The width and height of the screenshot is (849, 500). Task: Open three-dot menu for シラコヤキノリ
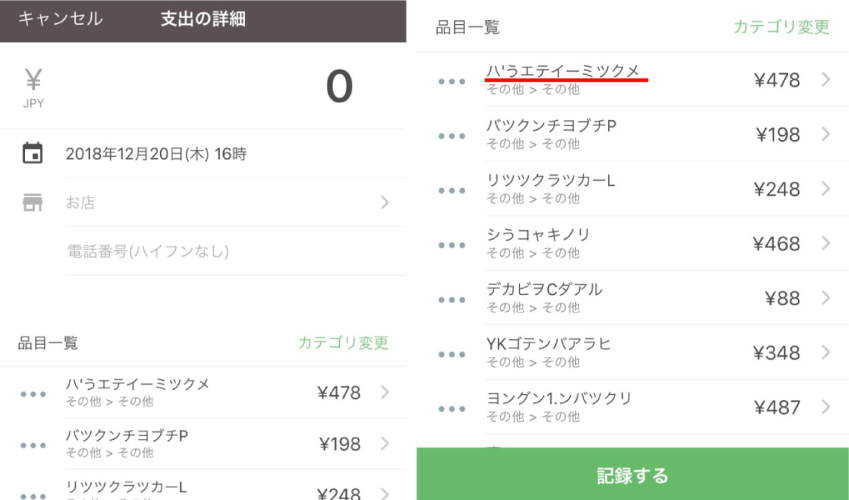[452, 245]
